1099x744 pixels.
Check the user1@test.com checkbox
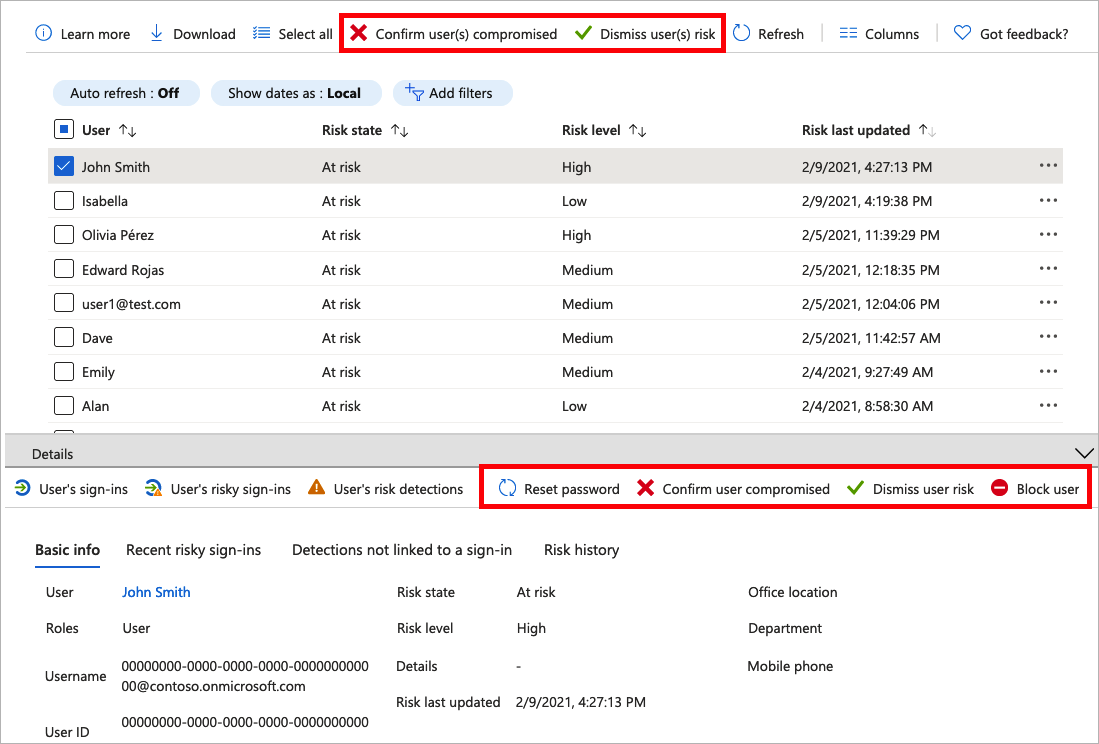pos(64,303)
